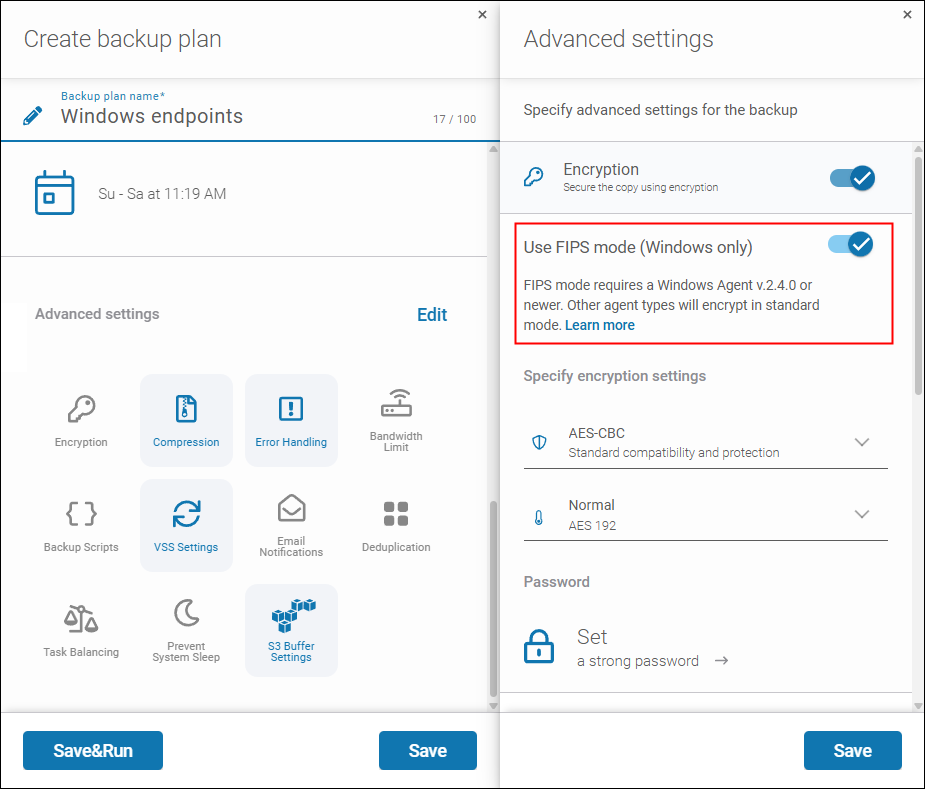Close the Create backup plan panel
Viewport: 925px width, 789px height.
[x=482, y=14]
